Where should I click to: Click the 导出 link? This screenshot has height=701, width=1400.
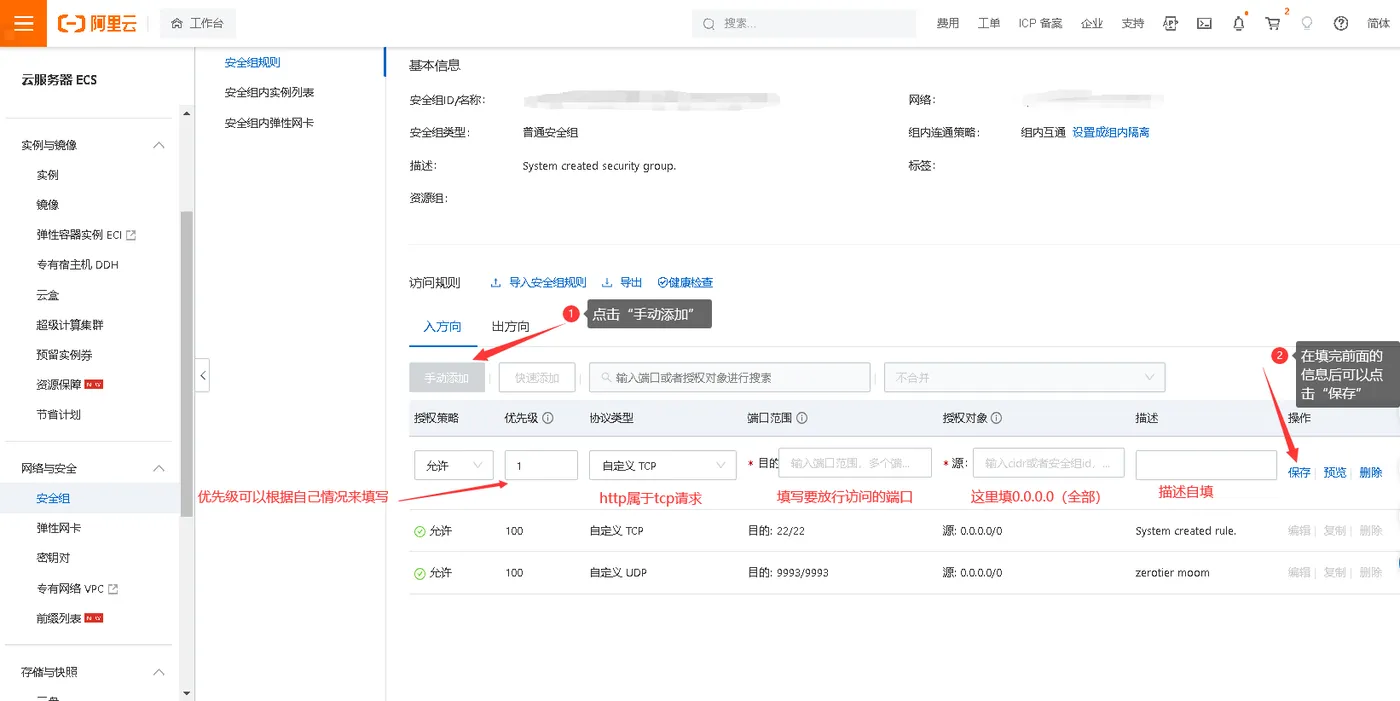point(622,283)
